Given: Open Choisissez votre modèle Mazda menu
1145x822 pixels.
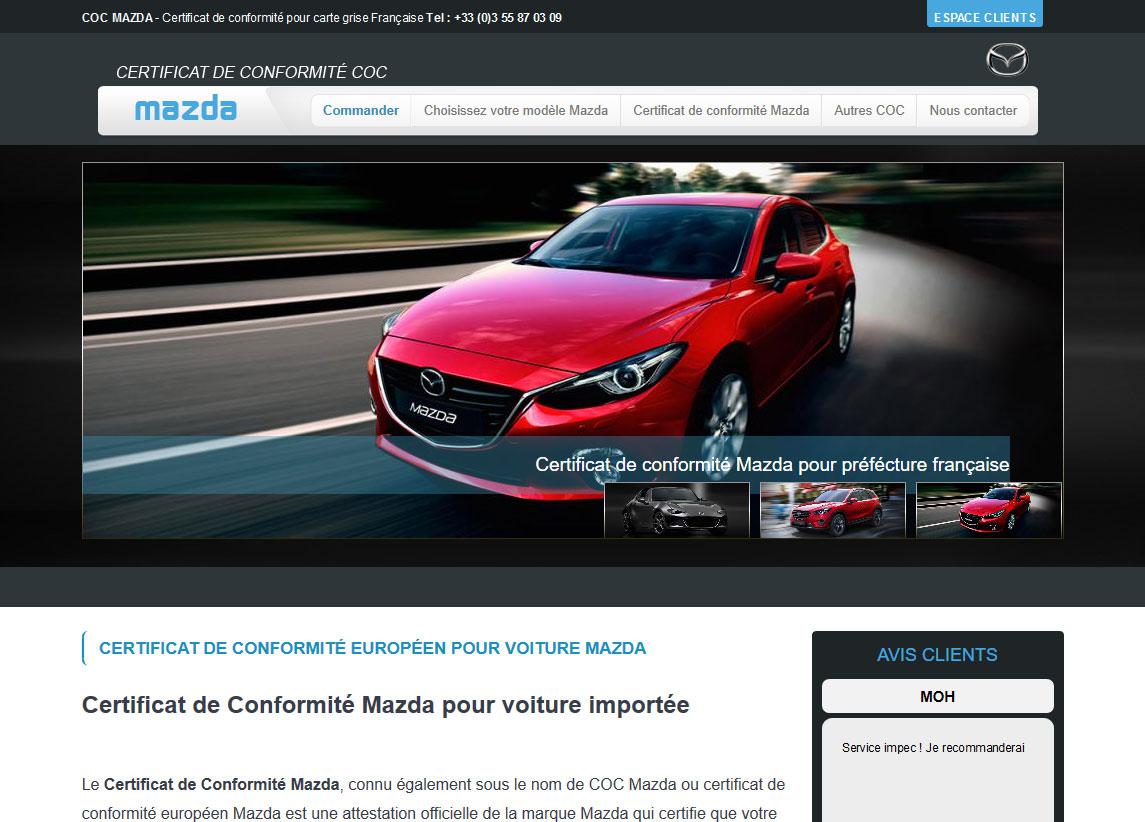Looking at the screenshot, I should [x=516, y=110].
